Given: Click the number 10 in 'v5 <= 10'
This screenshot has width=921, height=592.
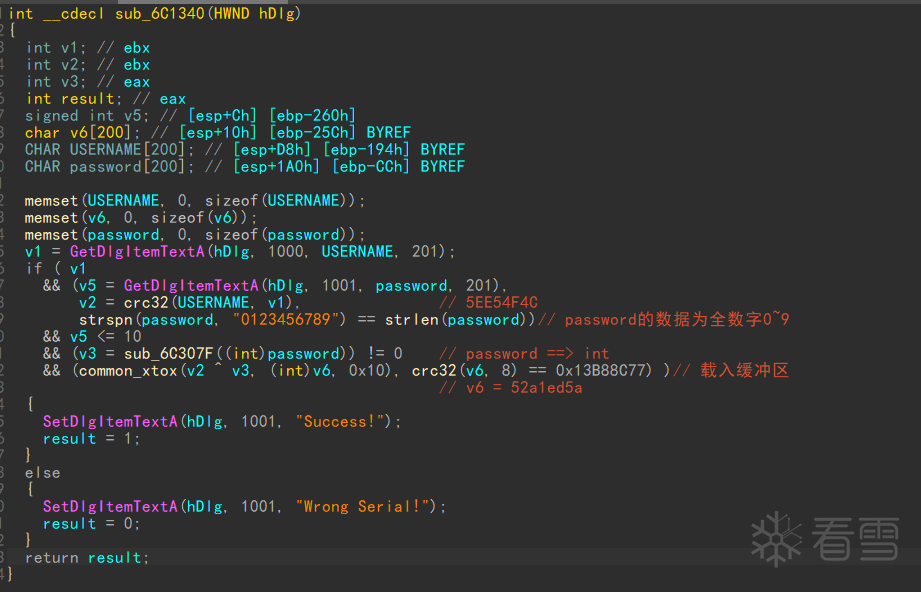Looking at the screenshot, I should (x=133, y=337).
